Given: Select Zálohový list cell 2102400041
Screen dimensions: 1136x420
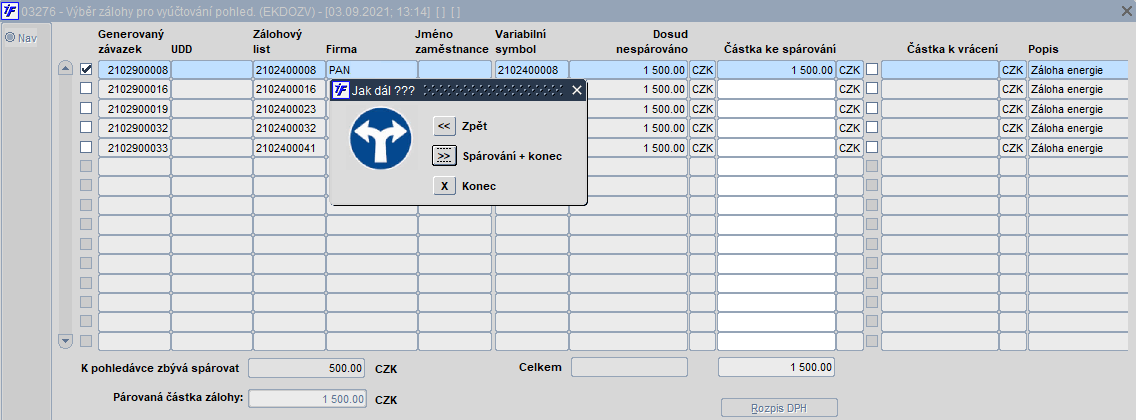Looking at the screenshot, I should coord(289,148).
